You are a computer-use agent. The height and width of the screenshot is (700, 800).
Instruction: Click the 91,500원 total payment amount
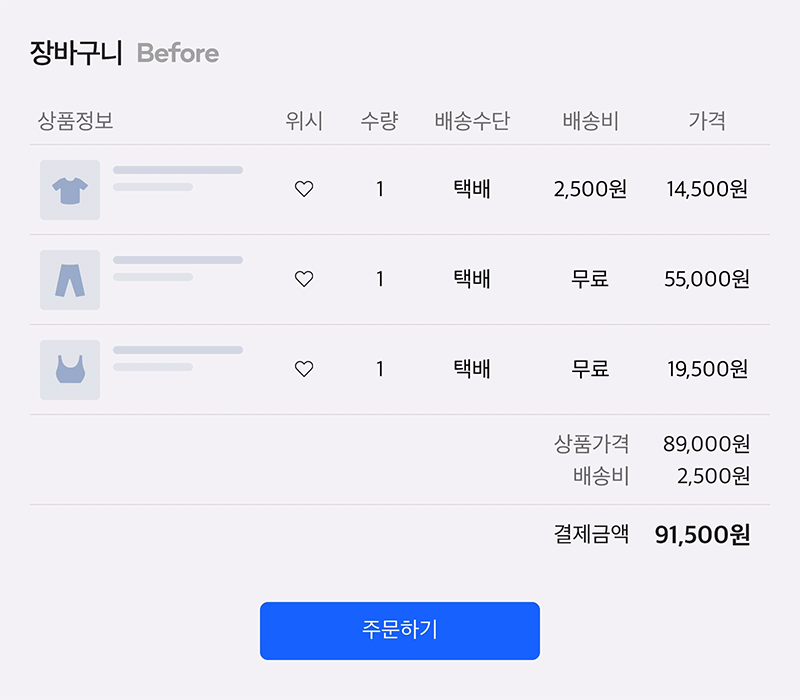click(x=702, y=535)
